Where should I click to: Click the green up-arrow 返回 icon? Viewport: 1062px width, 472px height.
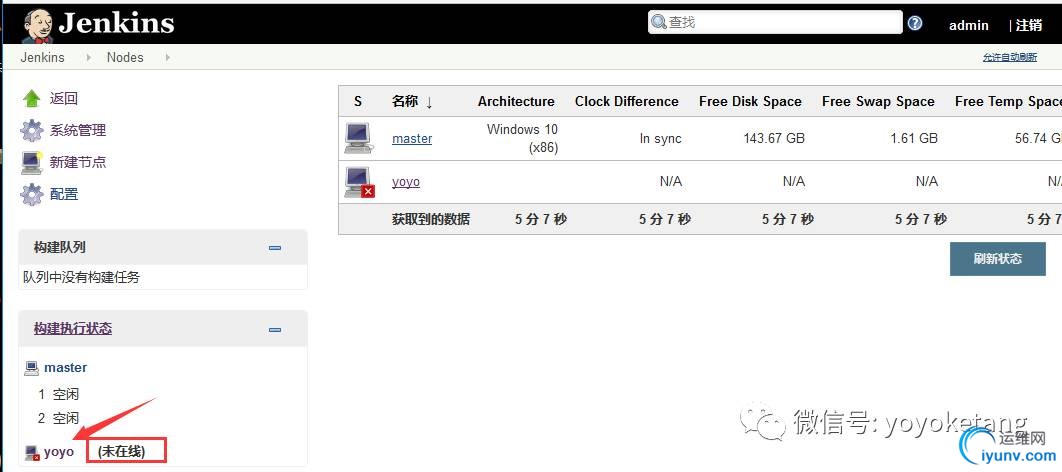point(31,99)
